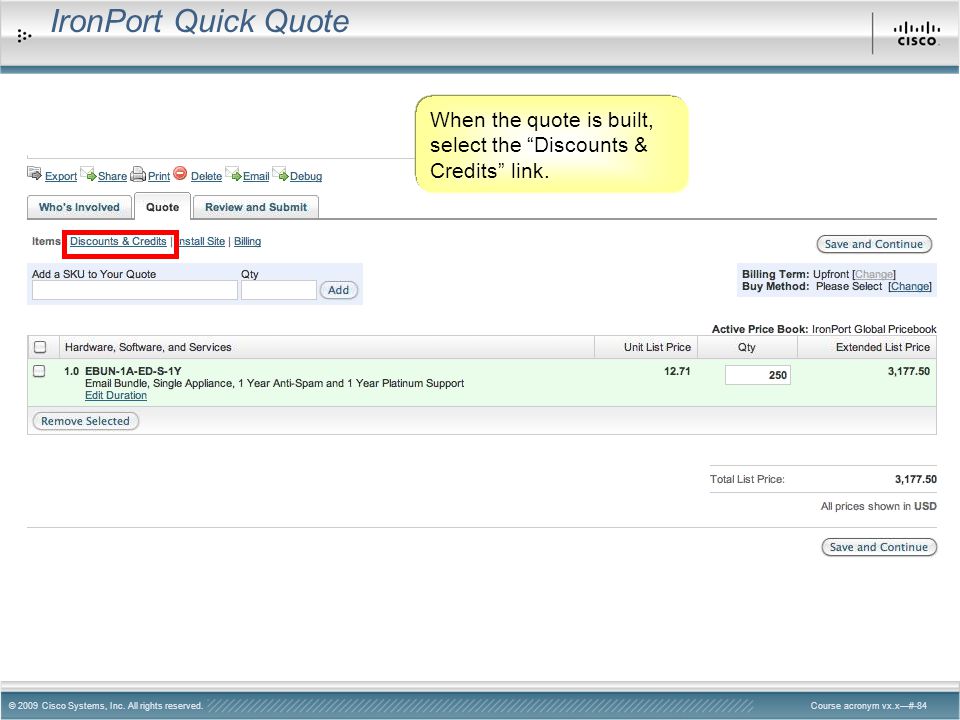
Task: Click the Total List Price value 3,177.50
Action: (x=915, y=479)
